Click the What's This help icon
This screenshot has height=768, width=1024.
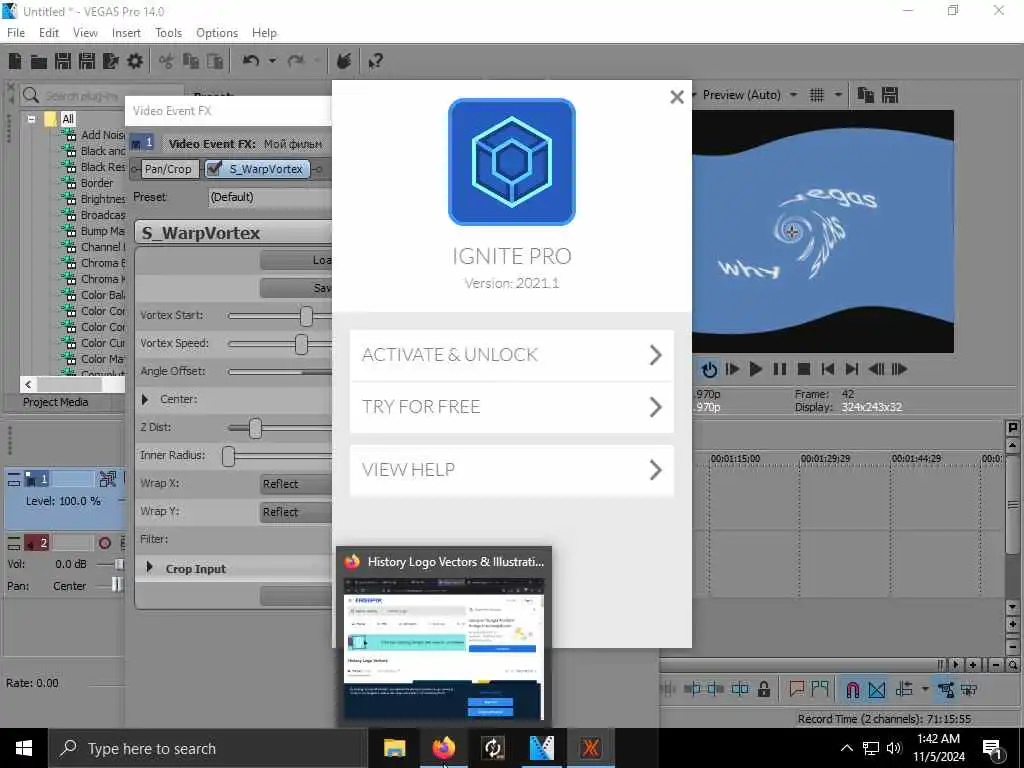(375, 61)
